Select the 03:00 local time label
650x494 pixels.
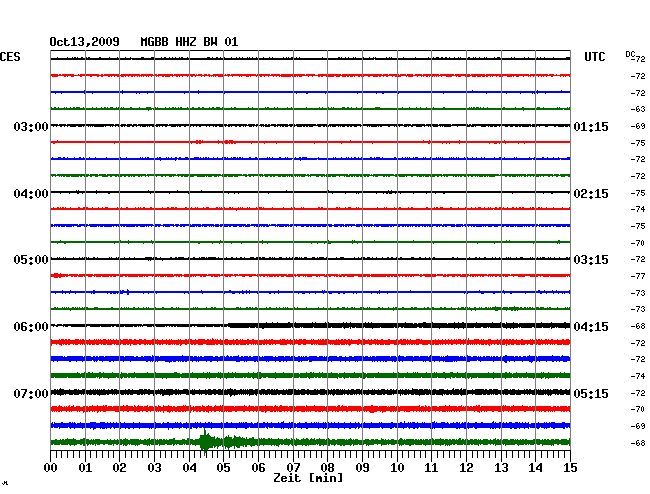31,126
